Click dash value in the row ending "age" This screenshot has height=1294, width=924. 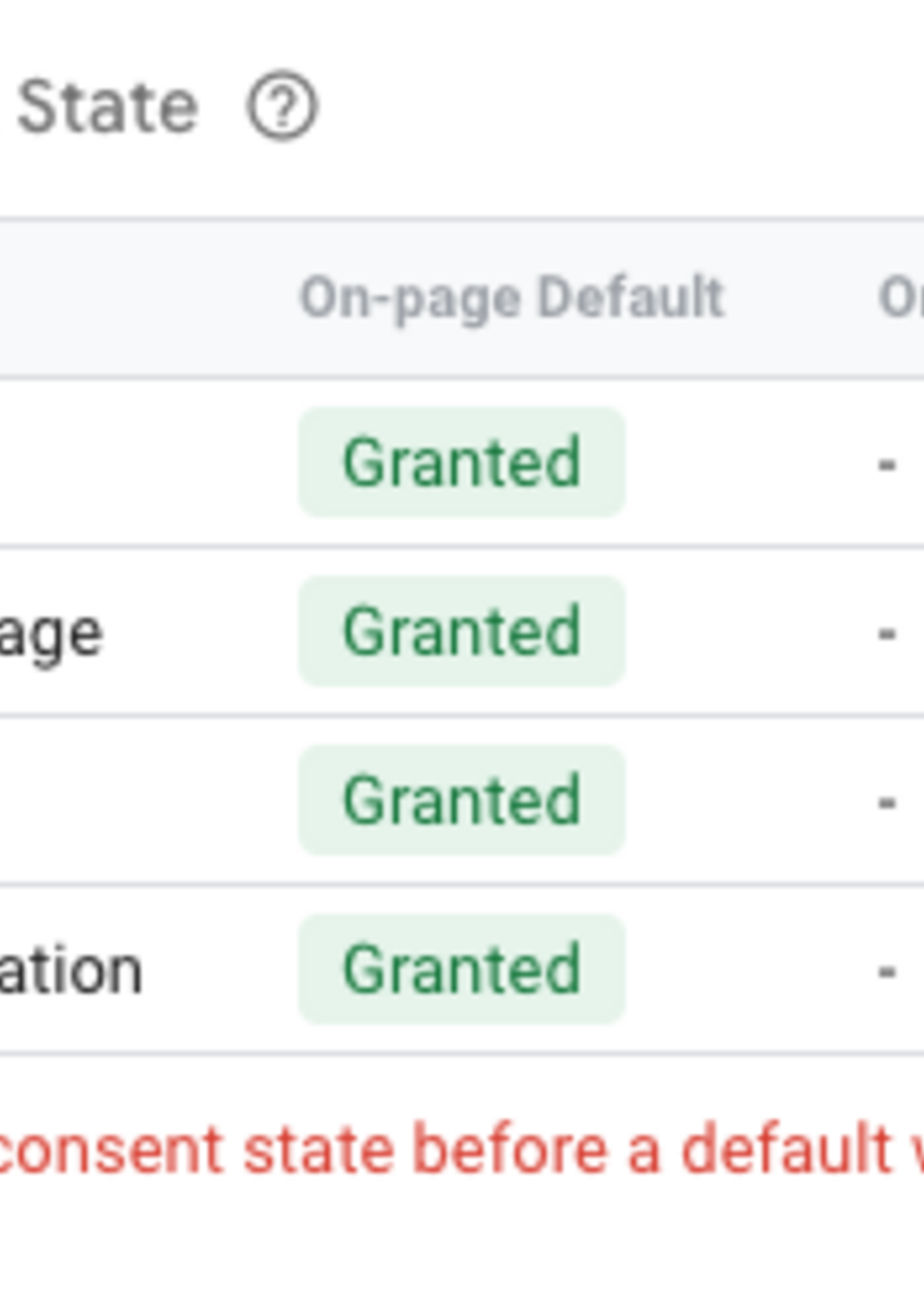pos(887,633)
